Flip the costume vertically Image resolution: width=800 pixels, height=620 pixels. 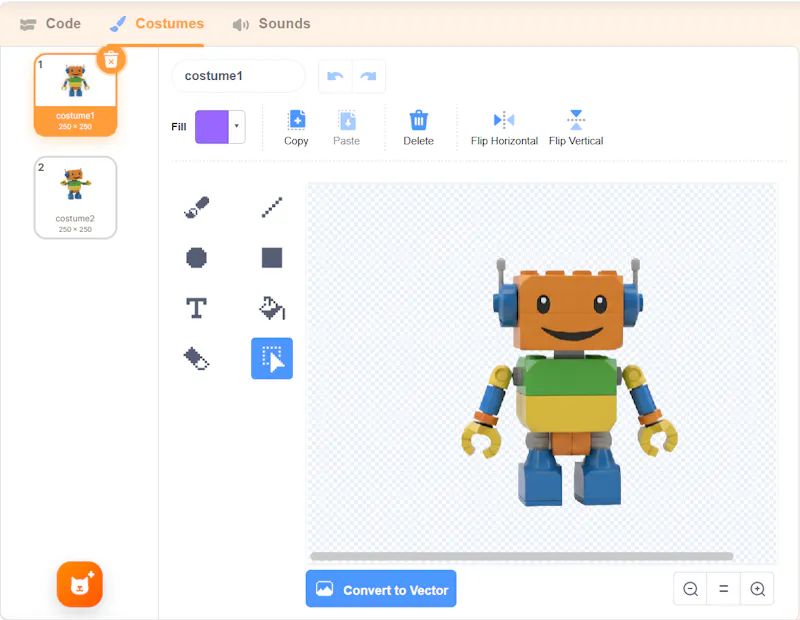tap(576, 128)
